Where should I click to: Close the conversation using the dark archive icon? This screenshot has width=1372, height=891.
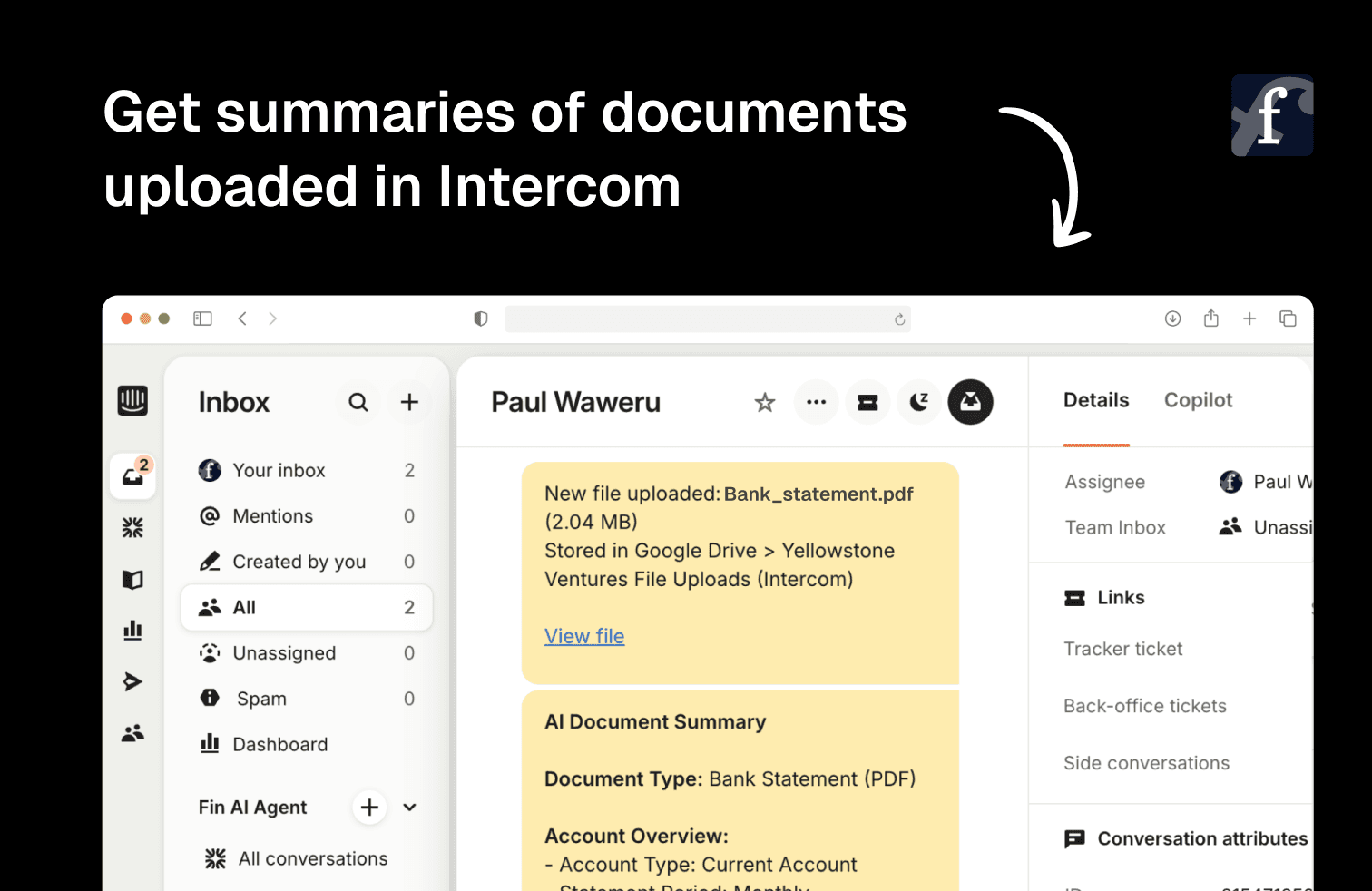point(970,402)
